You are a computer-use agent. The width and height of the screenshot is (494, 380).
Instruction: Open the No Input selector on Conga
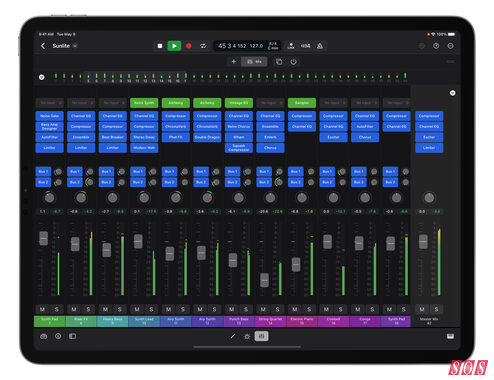(365, 103)
